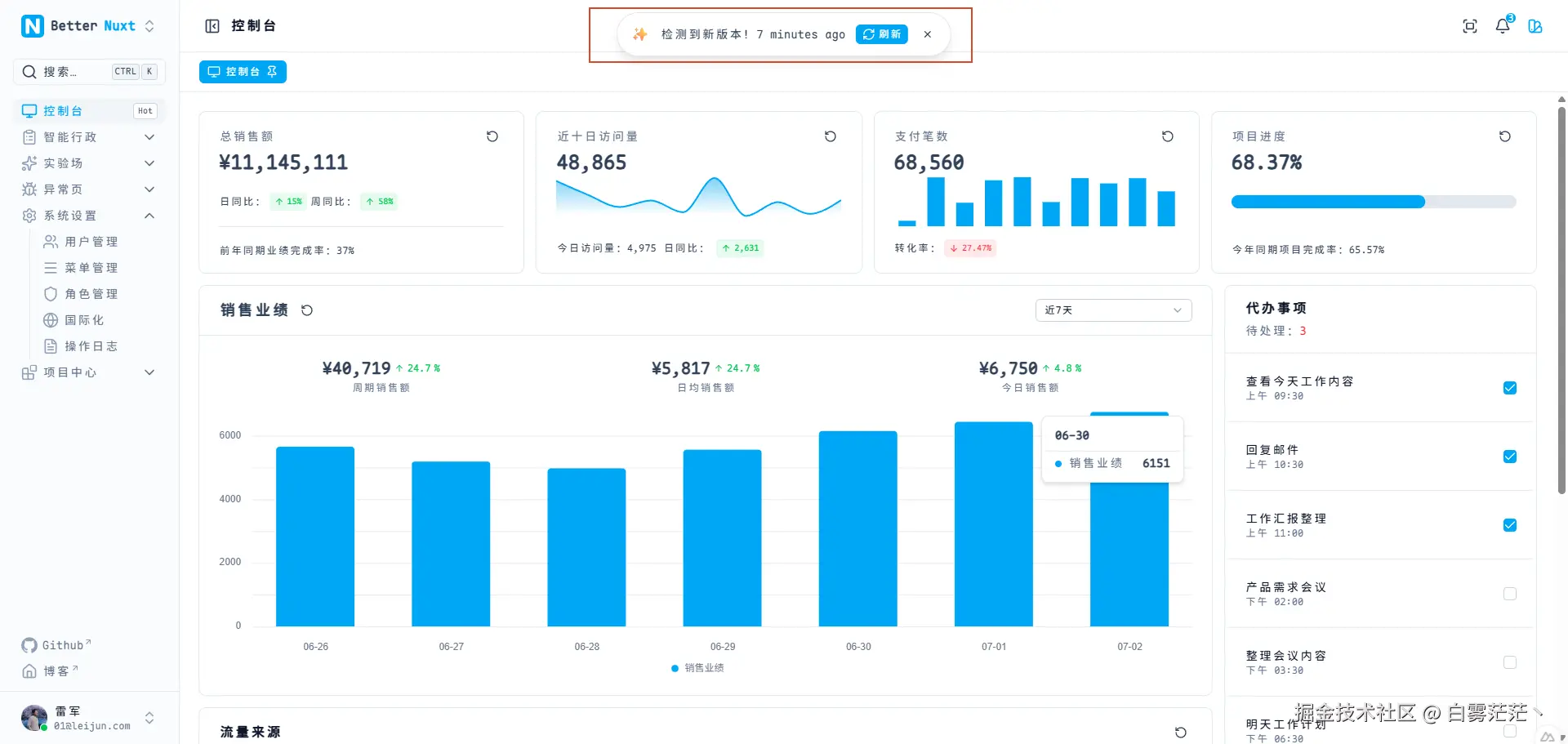This screenshot has width=1568, height=744.
Task: Focus the 搜索 search field
Action: click(90, 72)
